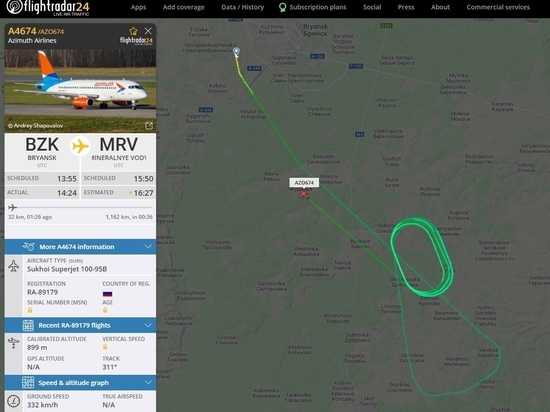Expand Recent RA-89179 flights section
This screenshot has height=412, width=550.
pos(80,325)
